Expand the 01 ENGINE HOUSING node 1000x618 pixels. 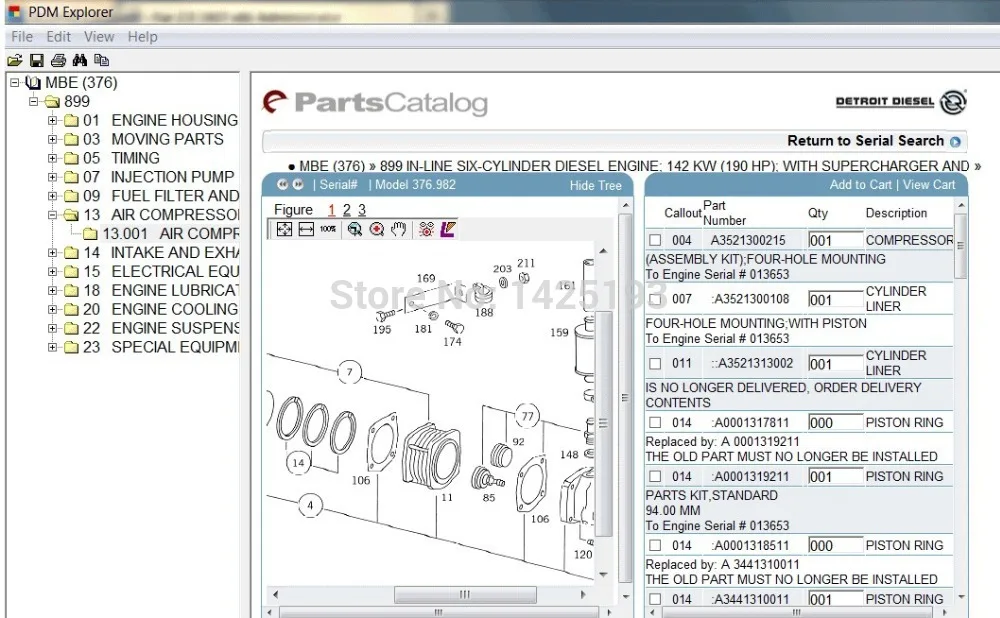[x=53, y=120]
